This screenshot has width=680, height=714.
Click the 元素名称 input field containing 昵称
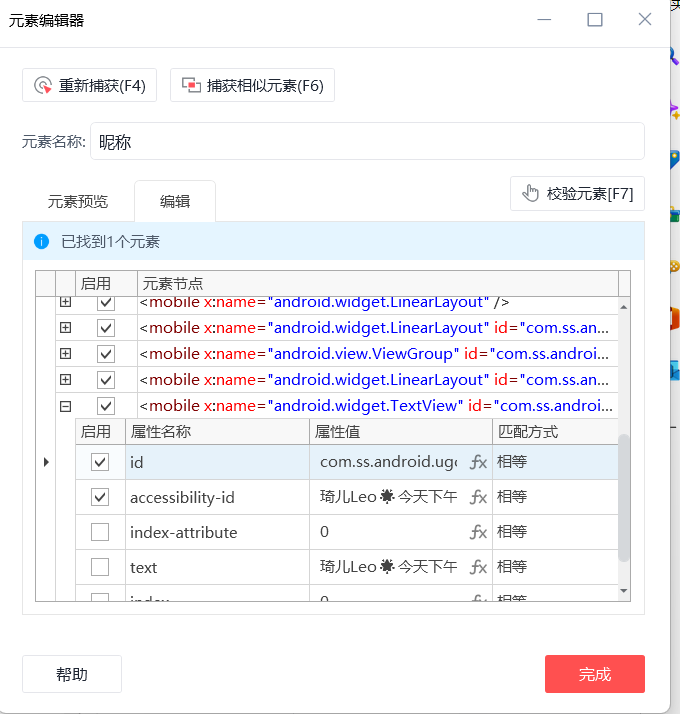(367, 141)
